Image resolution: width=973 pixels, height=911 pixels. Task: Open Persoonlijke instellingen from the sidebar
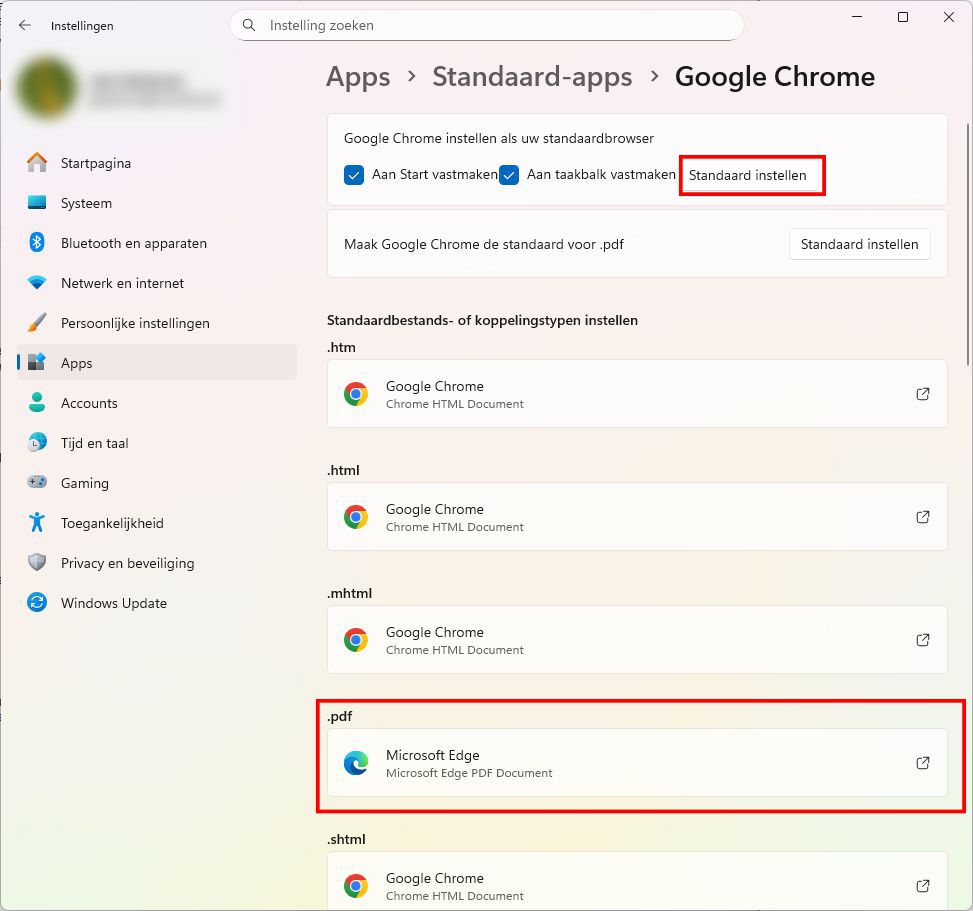(135, 322)
